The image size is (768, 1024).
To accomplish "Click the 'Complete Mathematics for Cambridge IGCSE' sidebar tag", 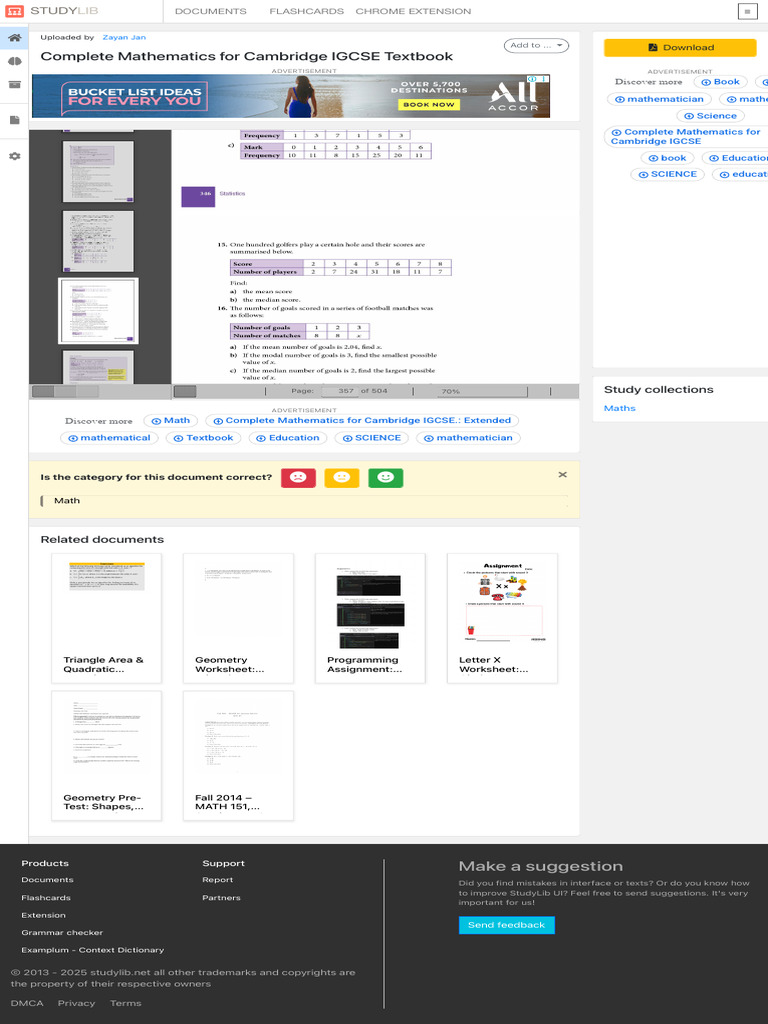I will click(x=686, y=136).
